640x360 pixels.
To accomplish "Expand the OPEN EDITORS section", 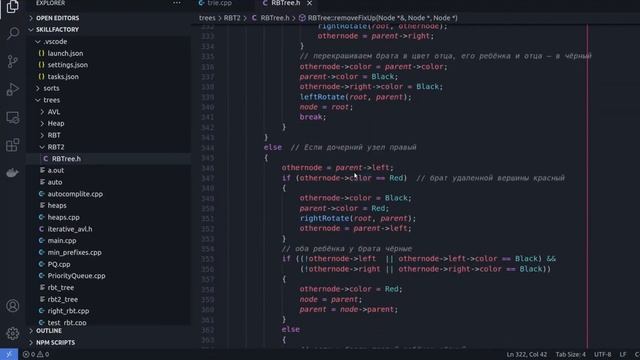I will point(57,18).
